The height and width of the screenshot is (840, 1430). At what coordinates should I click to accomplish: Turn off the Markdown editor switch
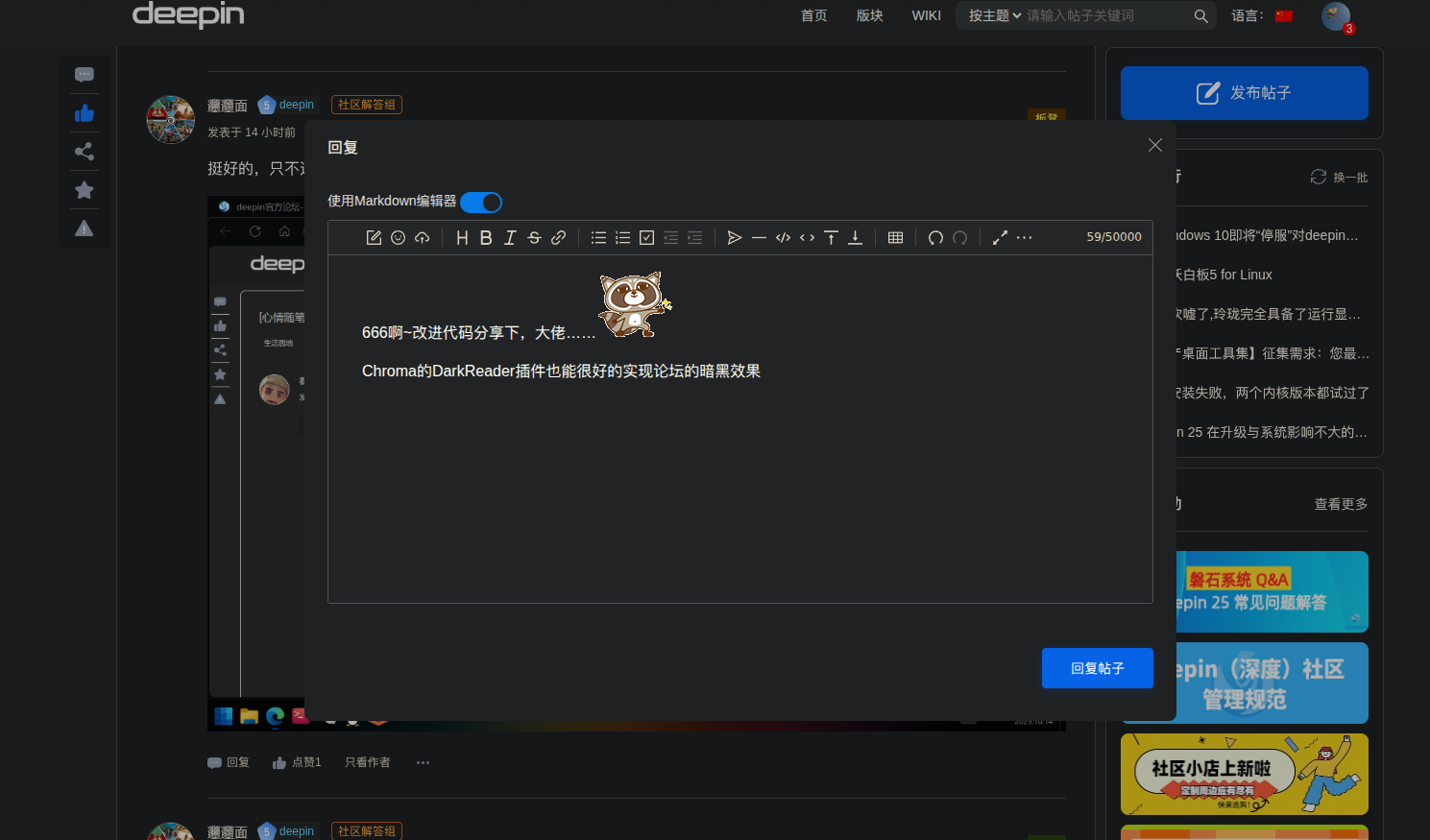coord(481,202)
